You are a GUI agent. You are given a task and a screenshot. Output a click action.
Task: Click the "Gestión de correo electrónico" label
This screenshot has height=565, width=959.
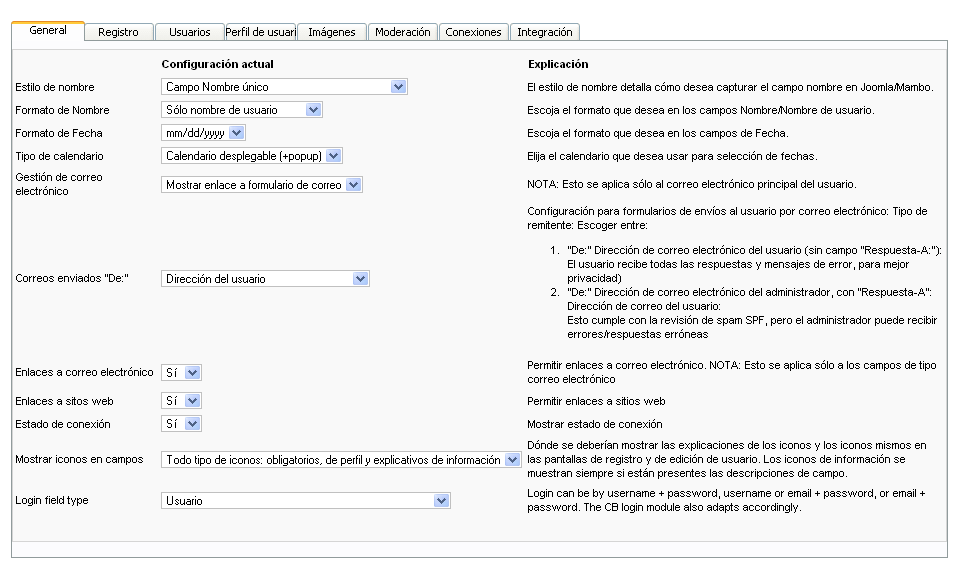59,184
